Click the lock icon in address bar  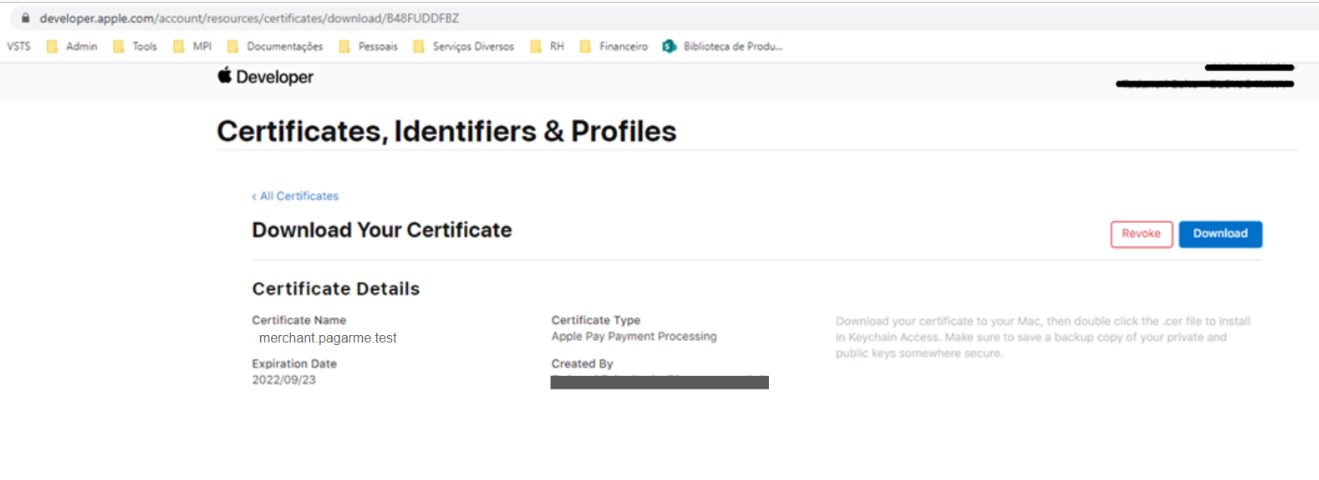pyautogui.click(x=25, y=19)
